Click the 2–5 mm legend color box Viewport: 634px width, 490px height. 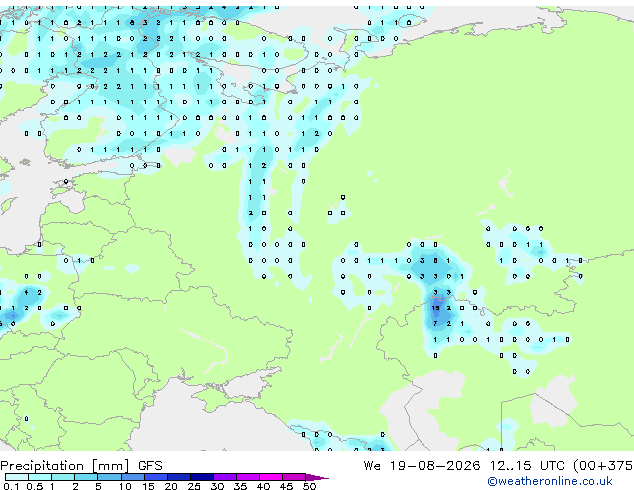click(x=86, y=477)
